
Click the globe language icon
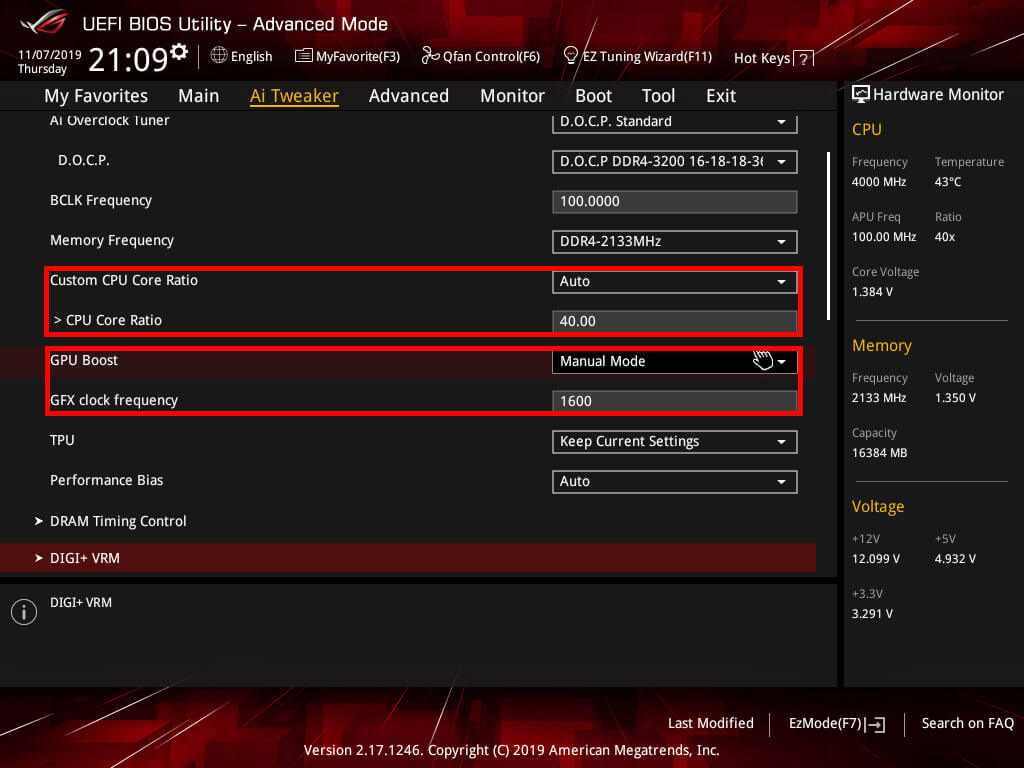[x=219, y=56]
